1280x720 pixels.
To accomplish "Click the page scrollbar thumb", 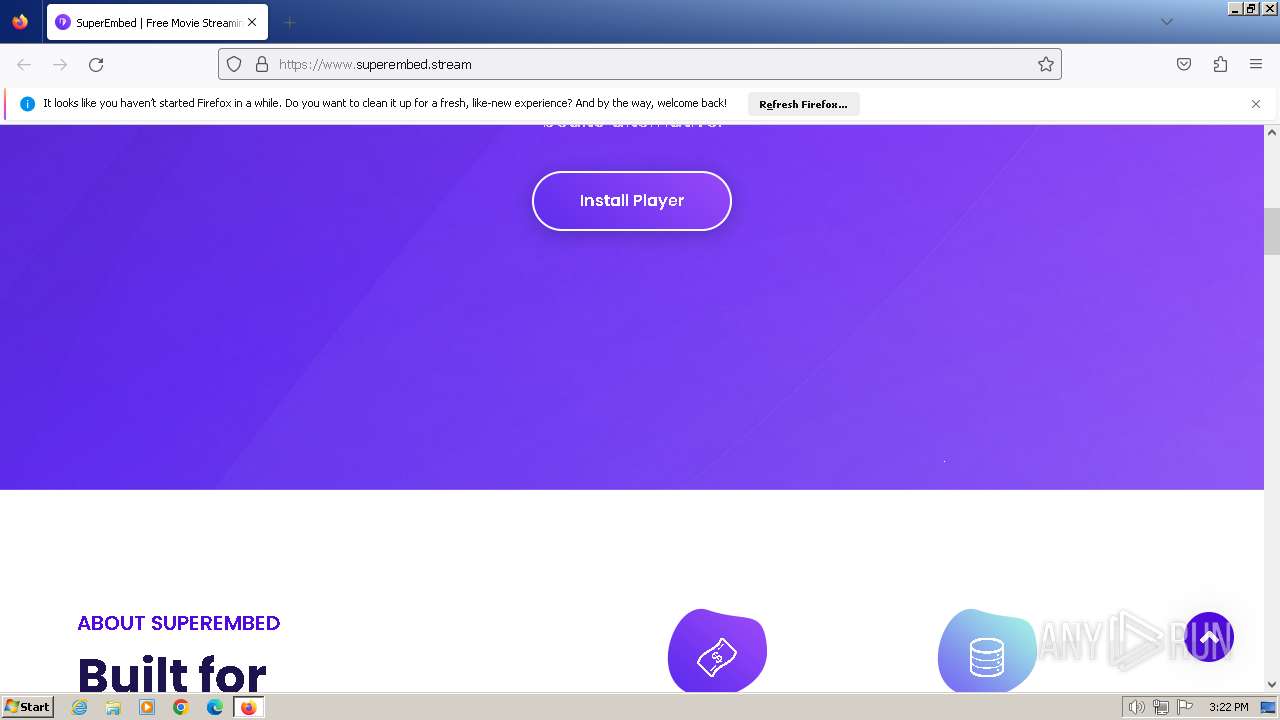I will pos(1272,231).
